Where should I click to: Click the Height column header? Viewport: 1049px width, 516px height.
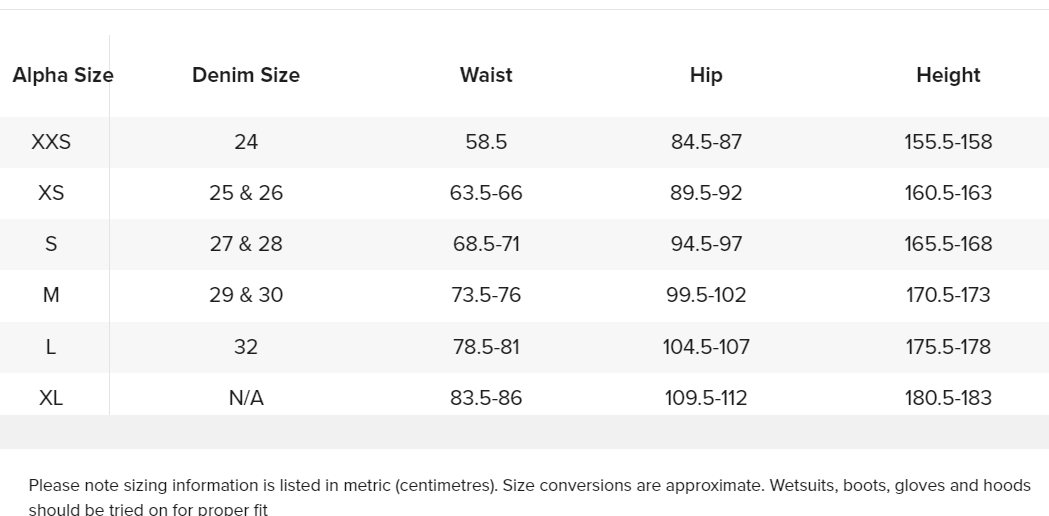click(948, 75)
